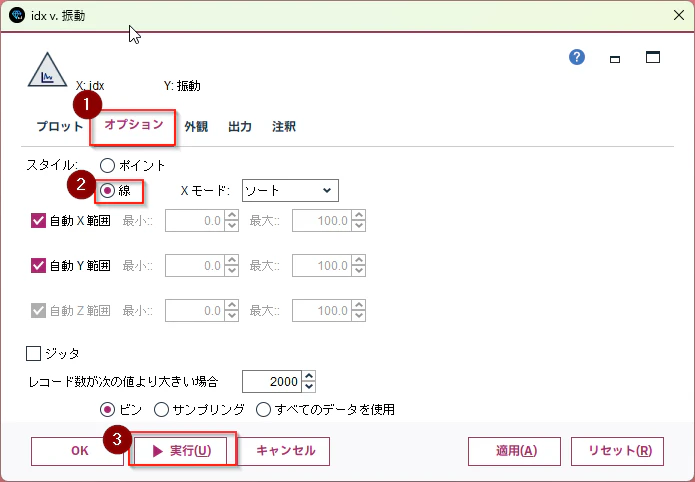Click the X range 最大 value field
This screenshot has width=695, height=482.
(322, 220)
